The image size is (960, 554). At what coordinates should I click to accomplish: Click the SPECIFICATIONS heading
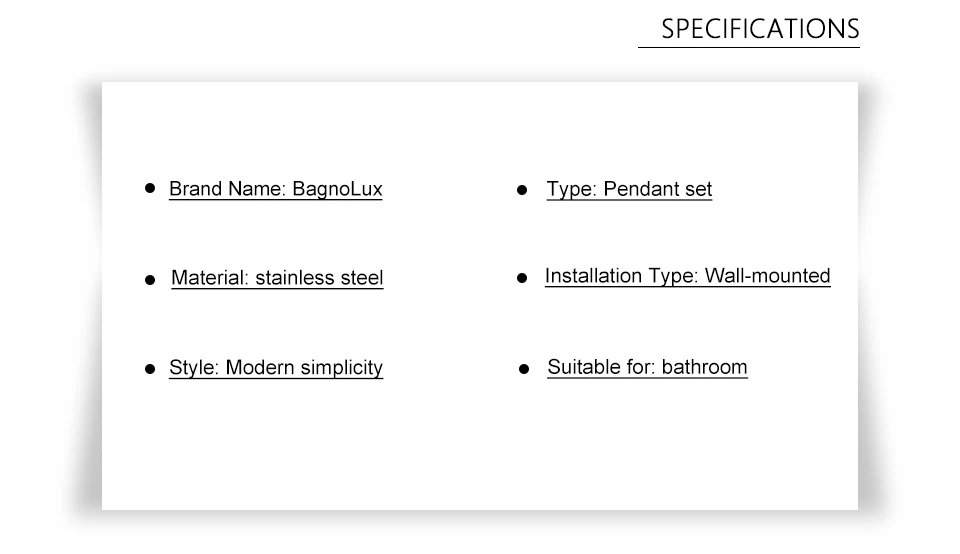pyautogui.click(x=759, y=28)
